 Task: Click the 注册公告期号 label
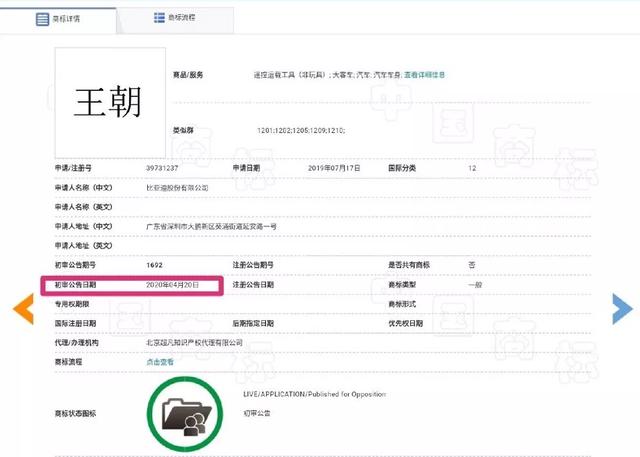[253, 265]
